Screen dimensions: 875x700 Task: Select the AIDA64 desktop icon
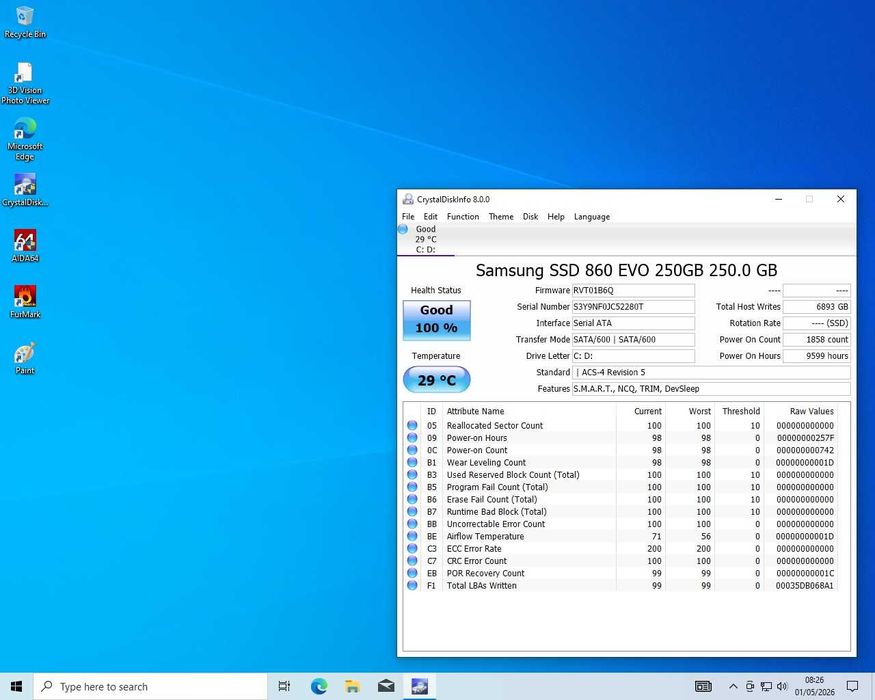click(25, 246)
